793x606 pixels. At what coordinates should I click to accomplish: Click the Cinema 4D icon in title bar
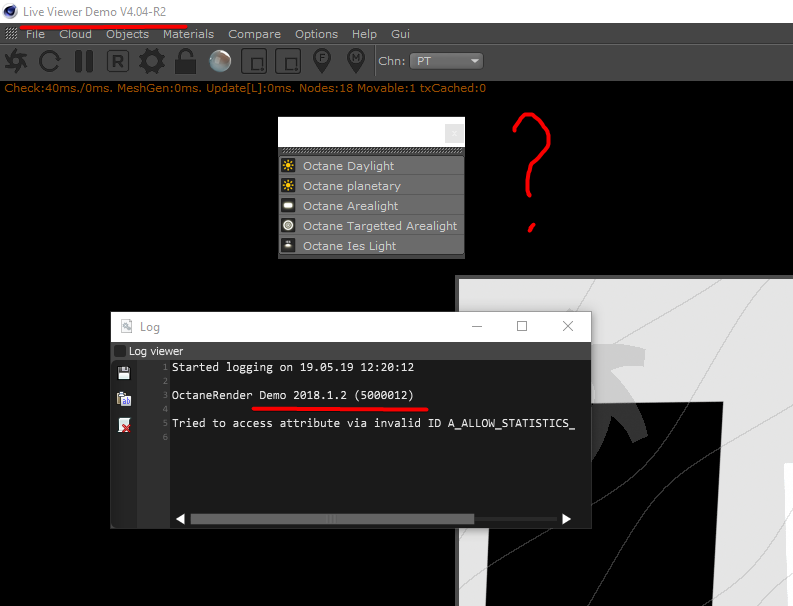[10, 11]
